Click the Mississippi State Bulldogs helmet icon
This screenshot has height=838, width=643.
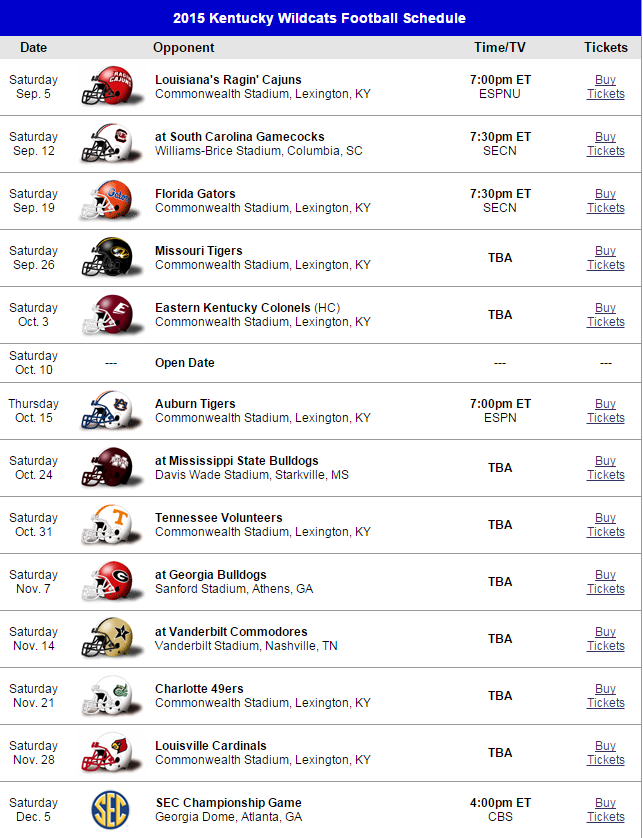(107, 468)
